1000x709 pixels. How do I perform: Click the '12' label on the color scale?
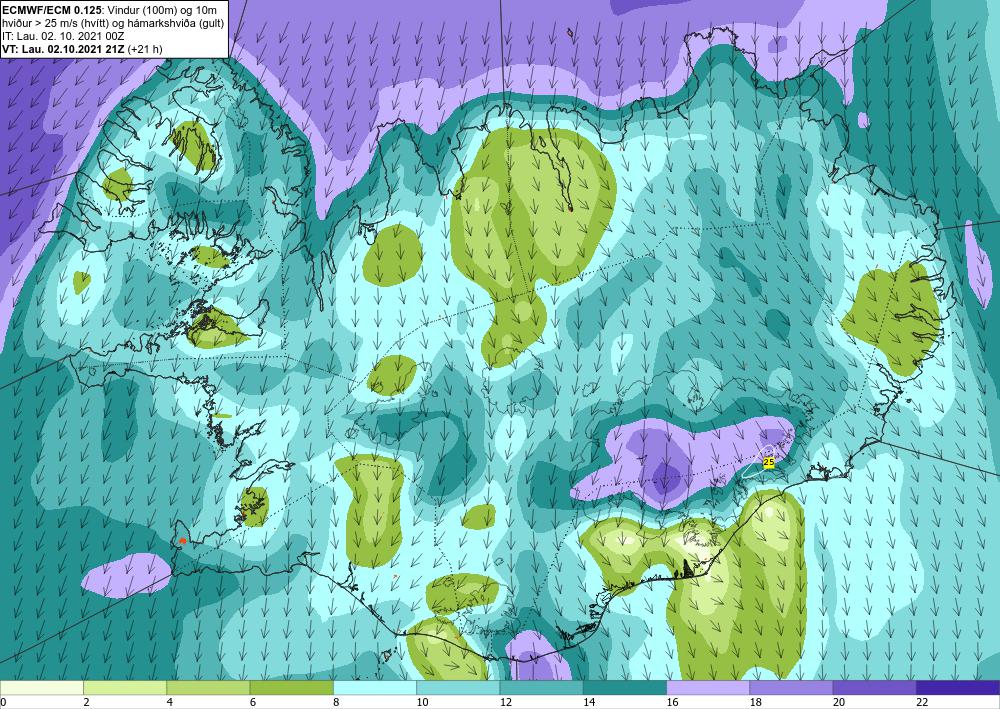(505, 702)
